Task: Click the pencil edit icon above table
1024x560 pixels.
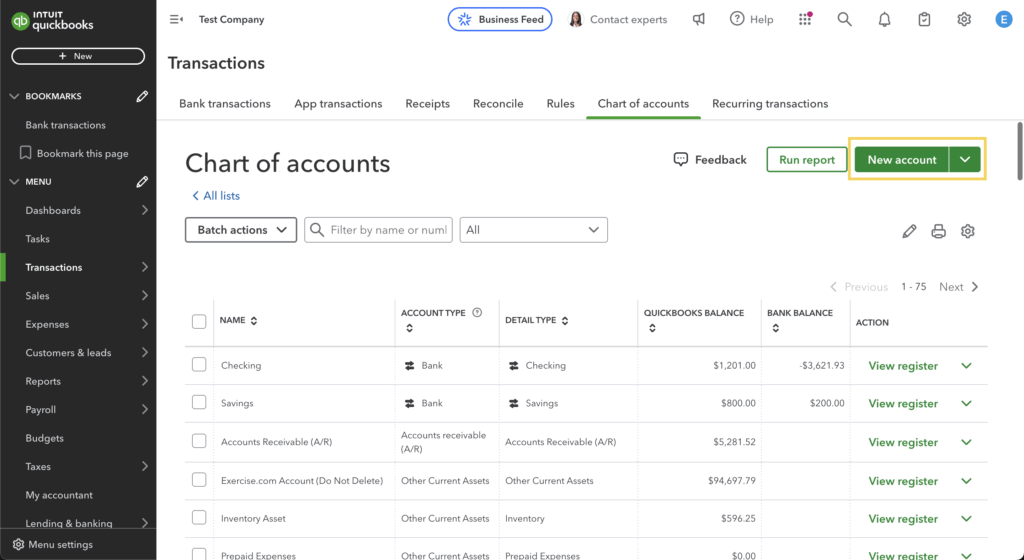Action: pyautogui.click(x=909, y=231)
